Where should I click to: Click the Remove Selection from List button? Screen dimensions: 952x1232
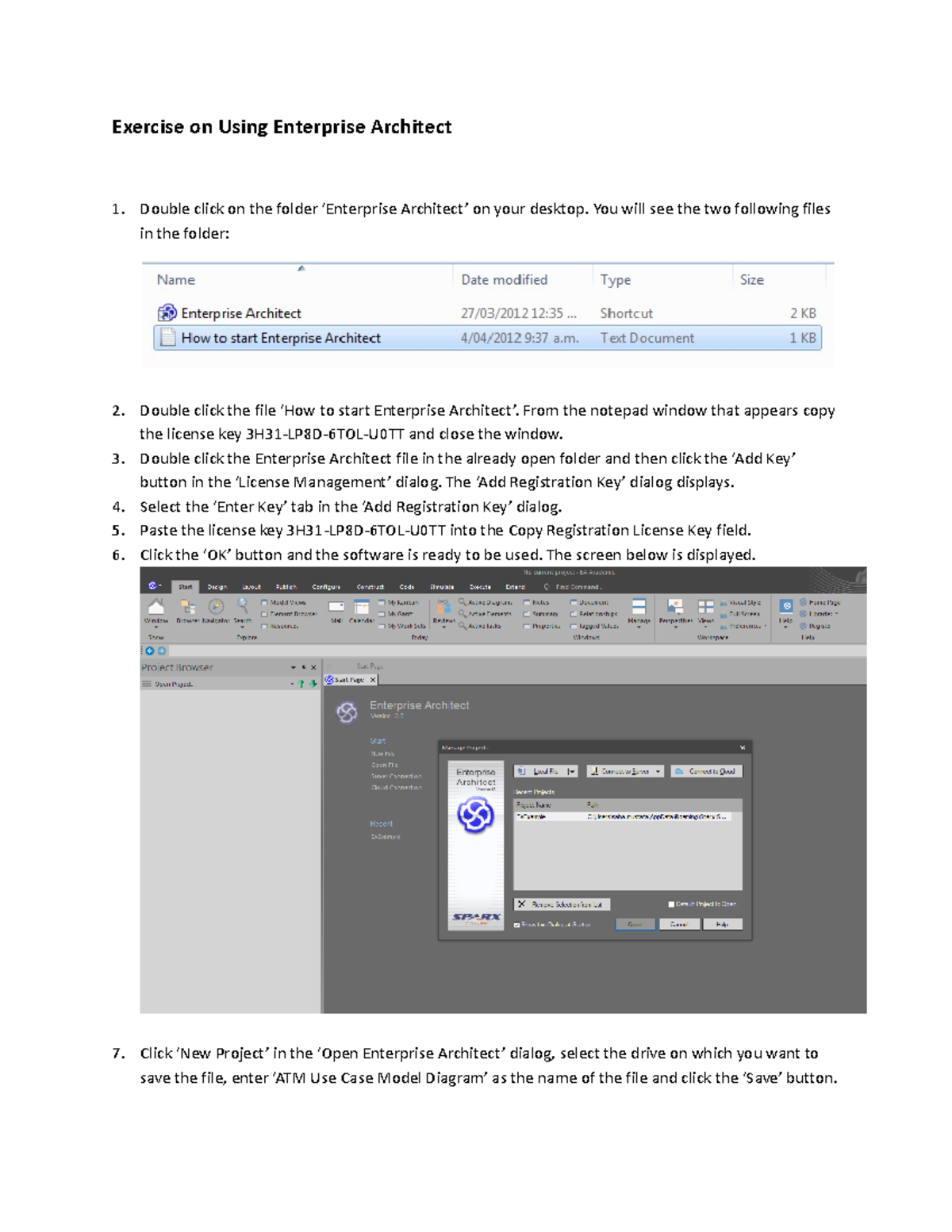561,904
